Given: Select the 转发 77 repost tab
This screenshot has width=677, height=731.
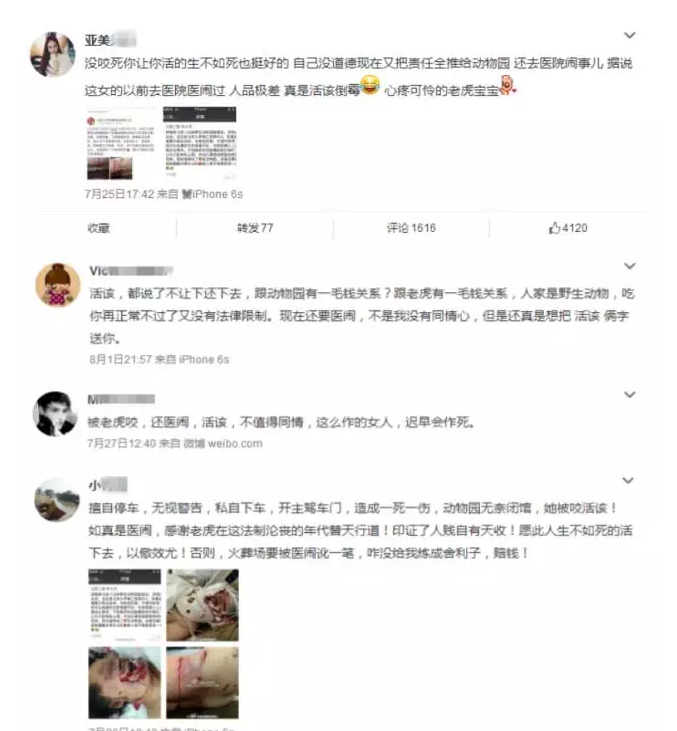Looking at the screenshot, I should click(255, 228).
